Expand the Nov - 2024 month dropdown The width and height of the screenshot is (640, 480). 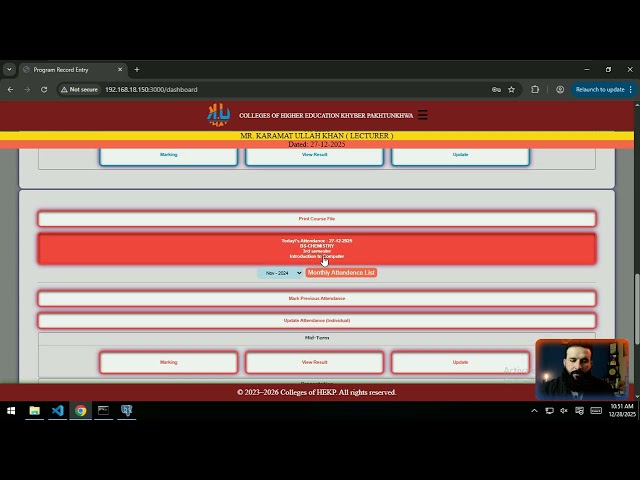point(280,273)
